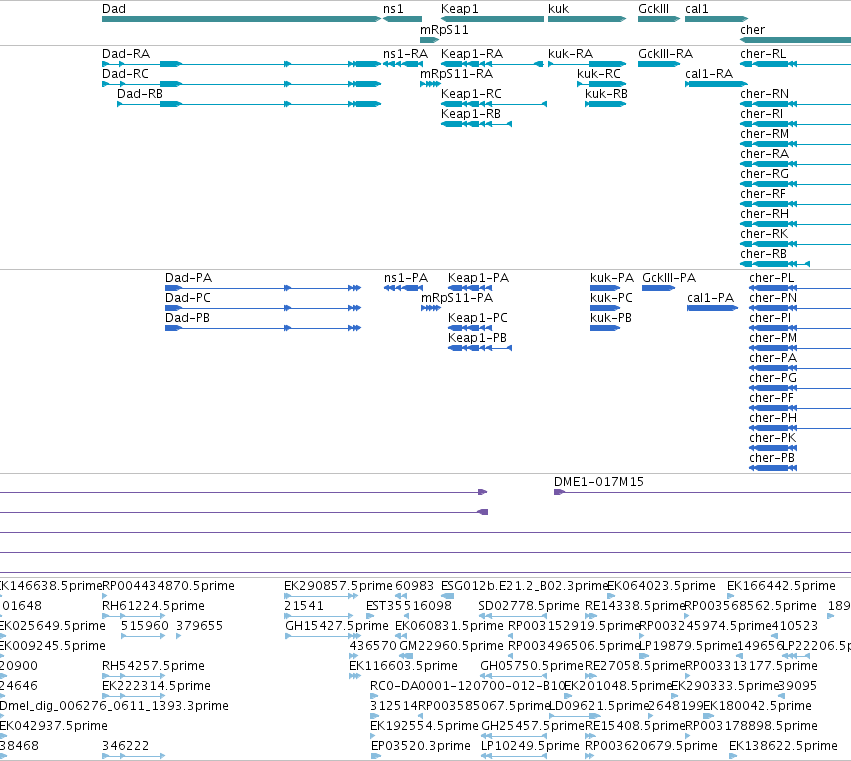
Task: Select the Dad-RB transcript label
Action: pos(140,94)
